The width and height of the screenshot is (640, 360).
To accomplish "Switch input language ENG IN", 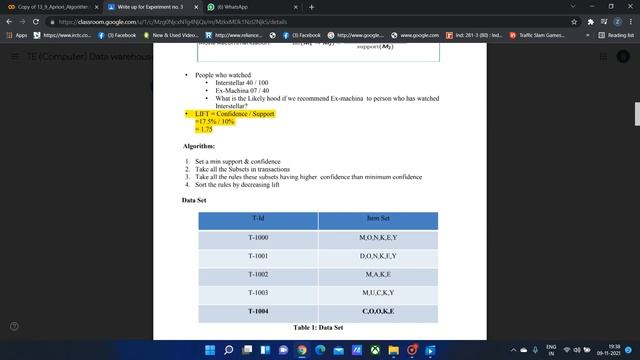I will (x=551, y=350).
